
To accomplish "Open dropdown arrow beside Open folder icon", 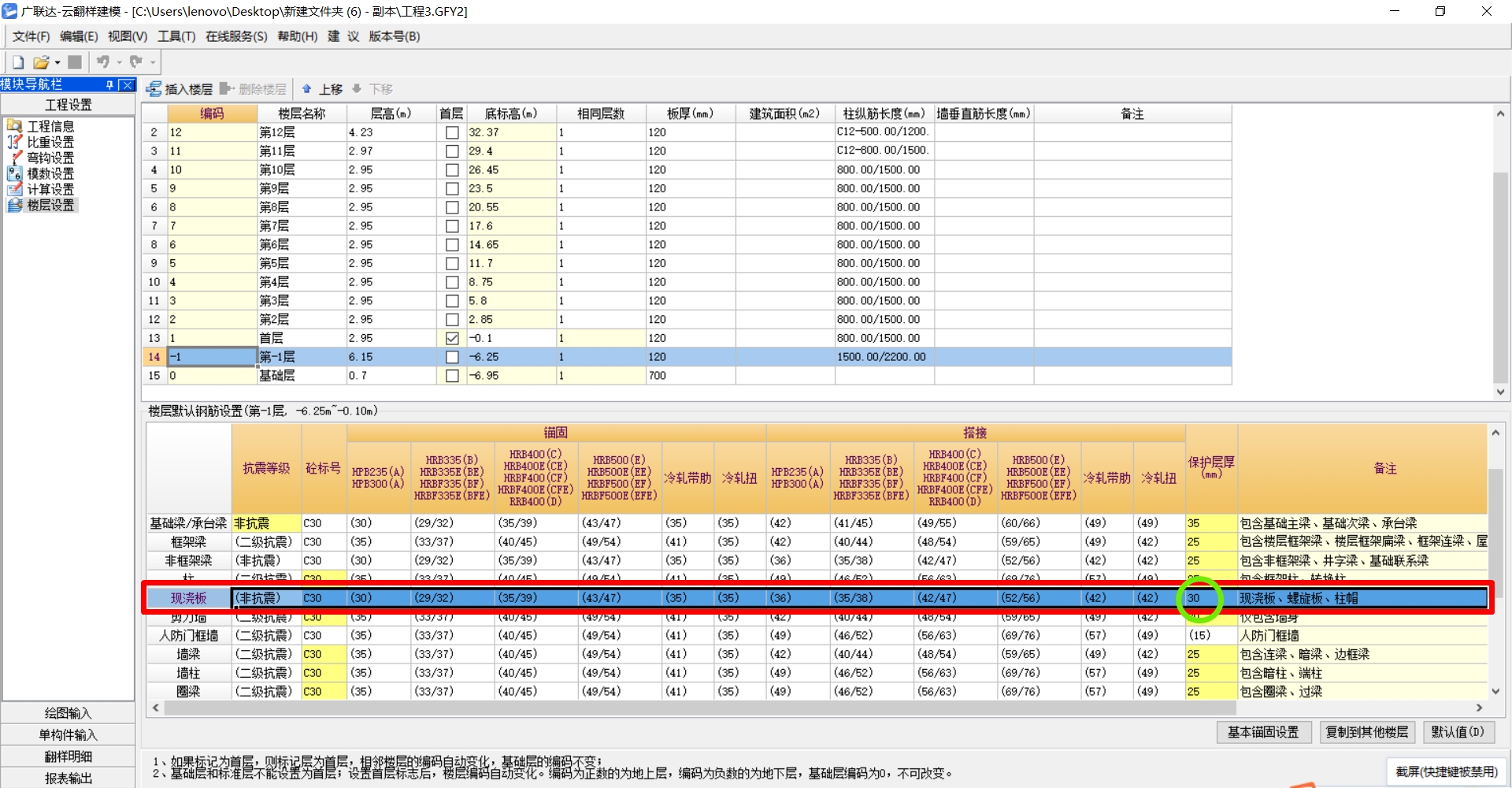I will (57, 63).
